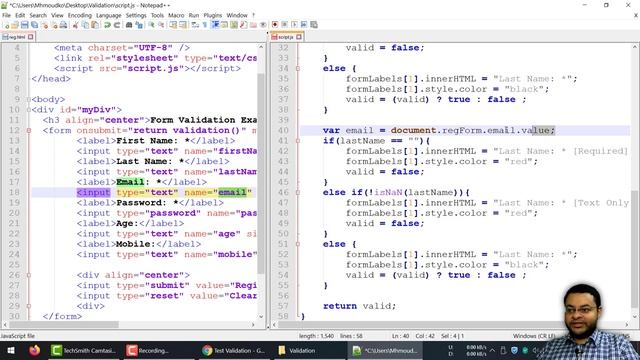Open Find with the binoculars icon
640x360 pixels.
[129, 25]
